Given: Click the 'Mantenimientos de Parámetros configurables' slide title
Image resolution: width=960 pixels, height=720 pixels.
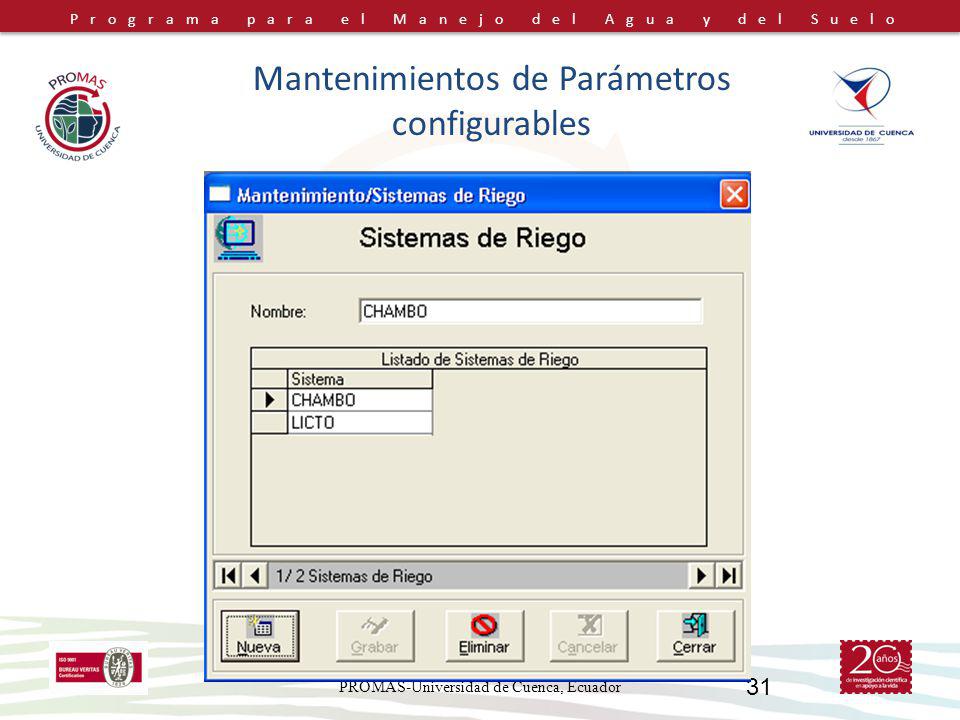Looking at the screenshot, I should pos(492,100).
